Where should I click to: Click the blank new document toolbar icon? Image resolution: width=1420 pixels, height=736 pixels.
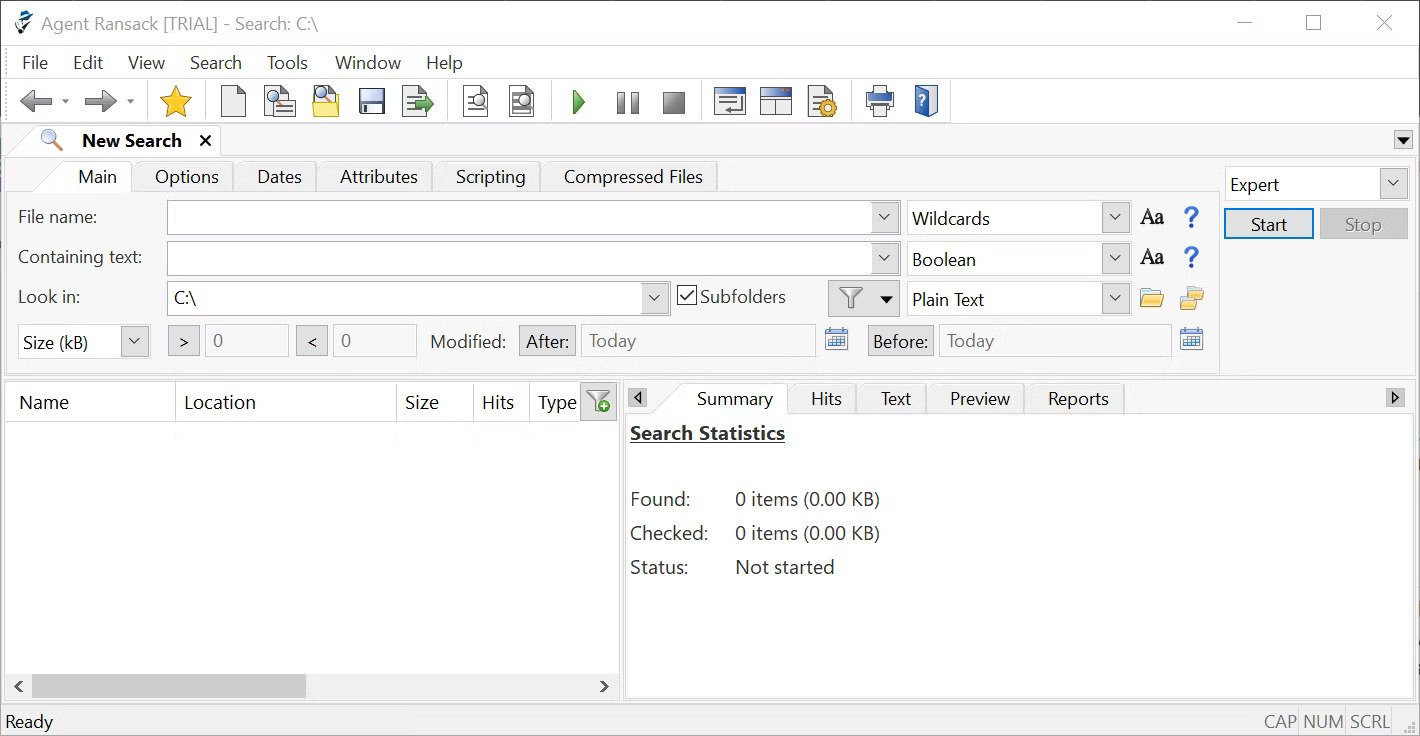[233, 102]
